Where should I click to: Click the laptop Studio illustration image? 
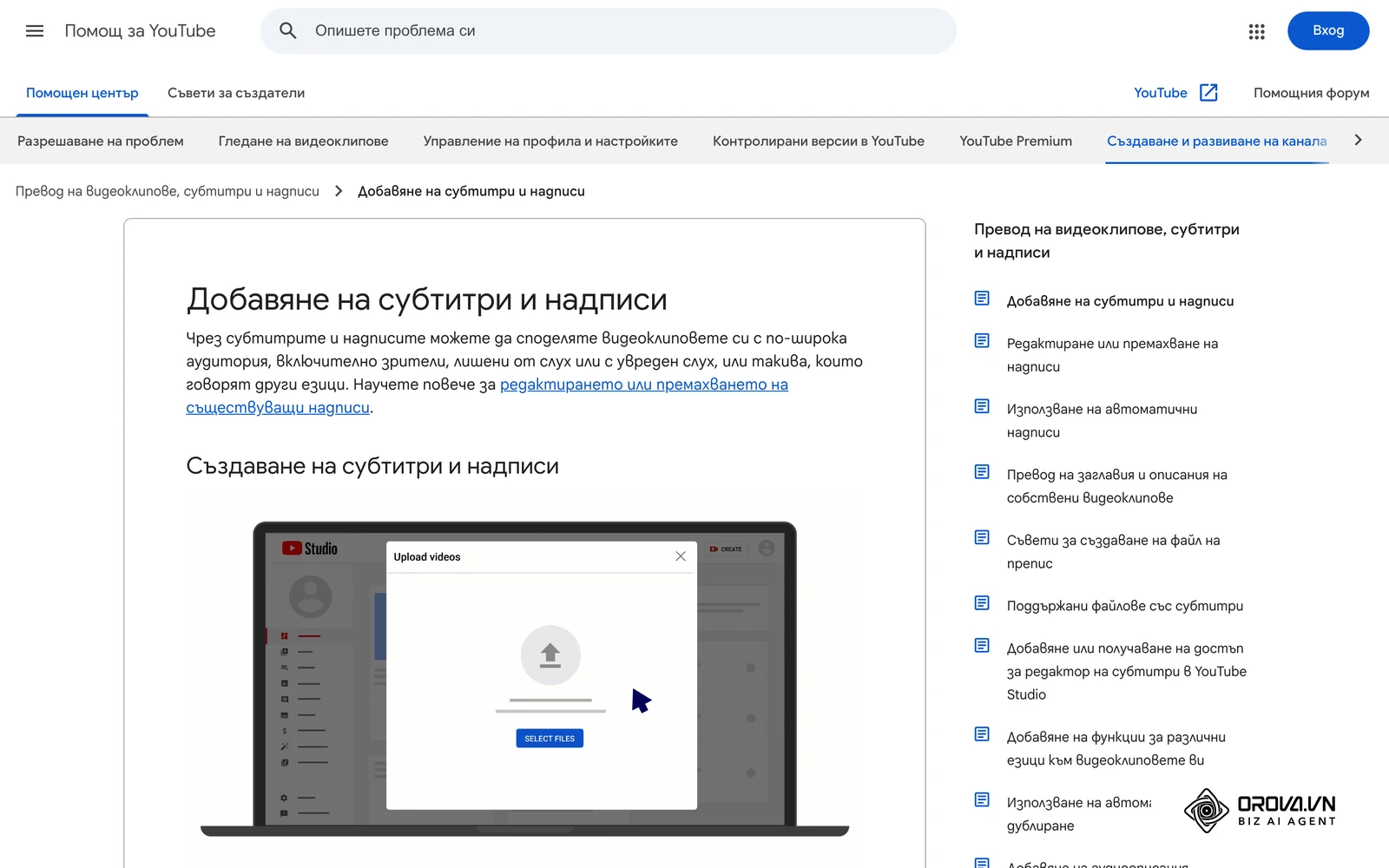click(524, 679)
